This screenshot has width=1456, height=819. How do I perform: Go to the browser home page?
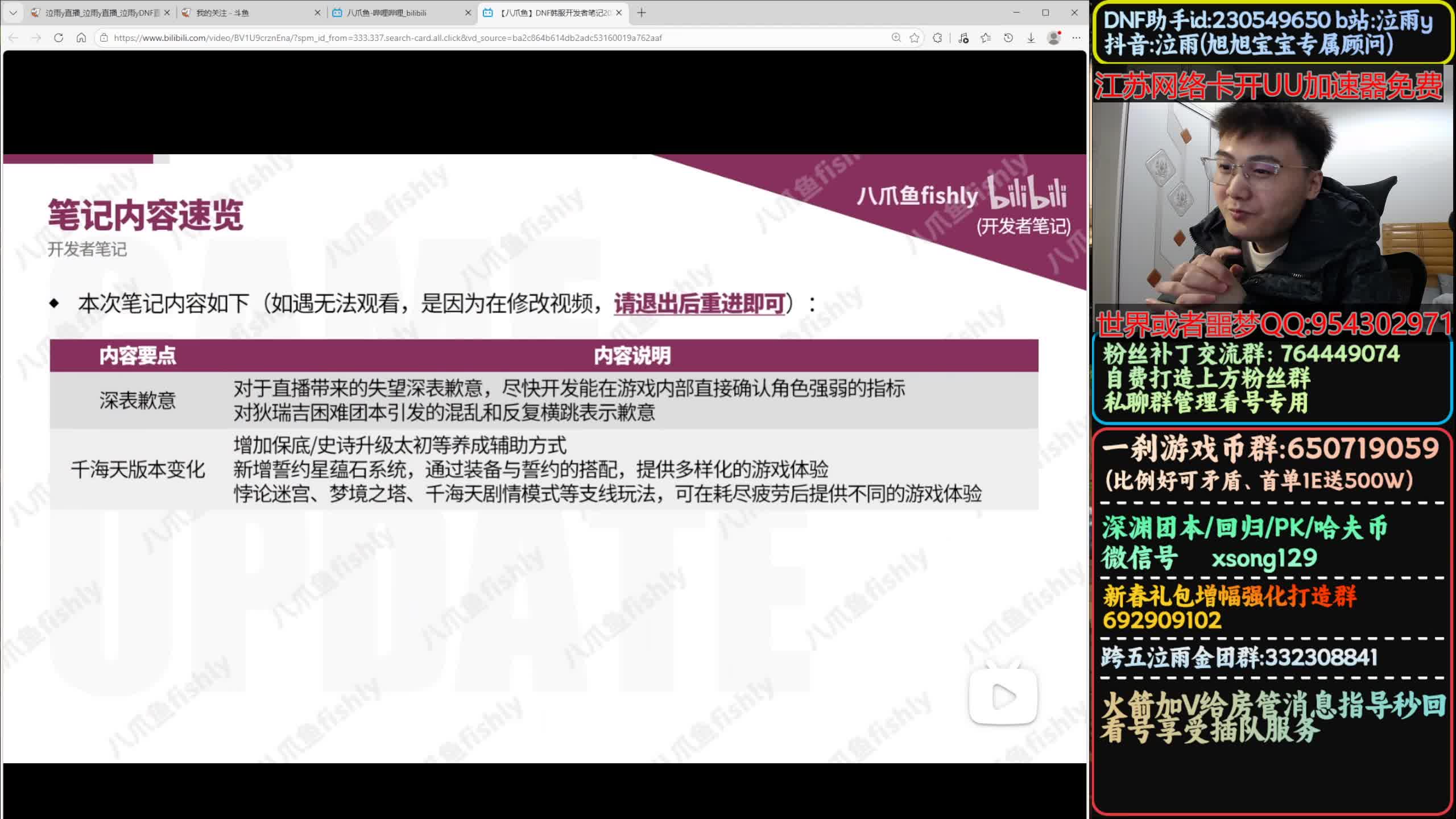pos(81,38)
